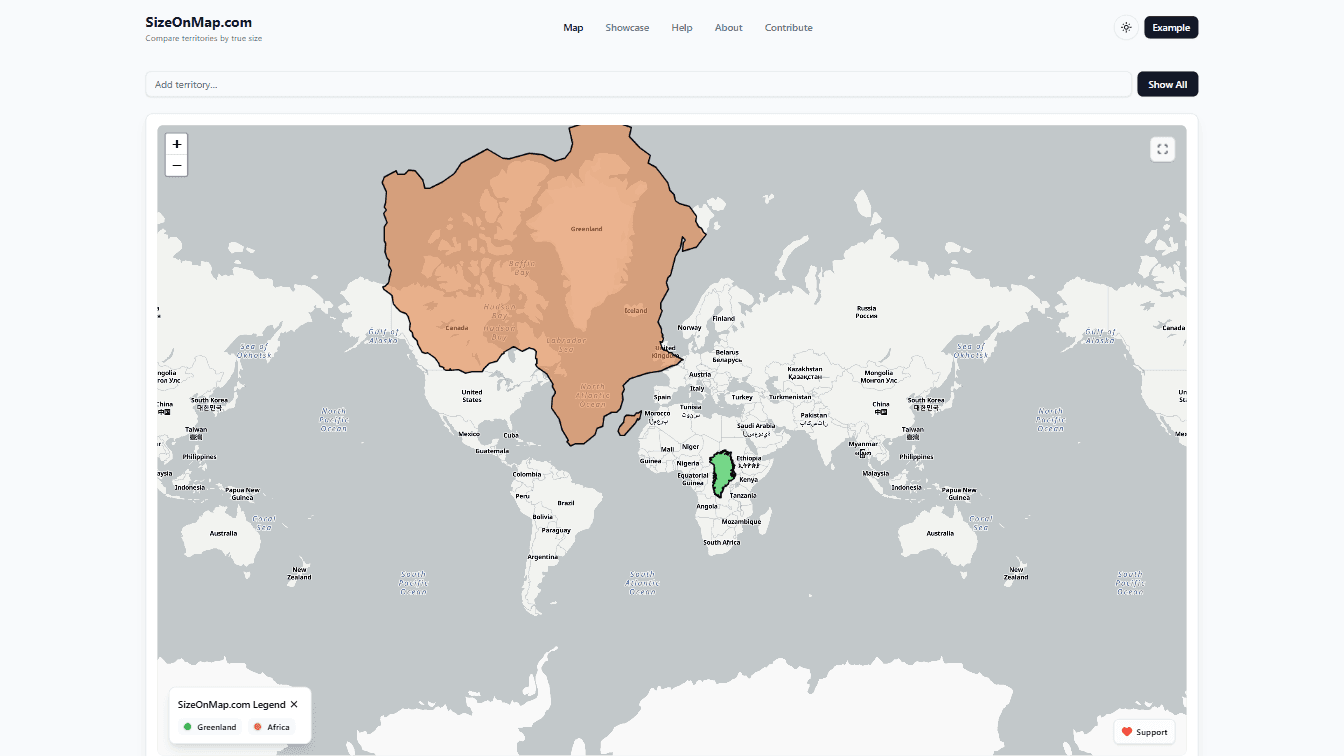The width and height of the screenshot is (1344, 756).
Task: Click the orange Africa dot in the legend
Action: (x=258, y=727)
